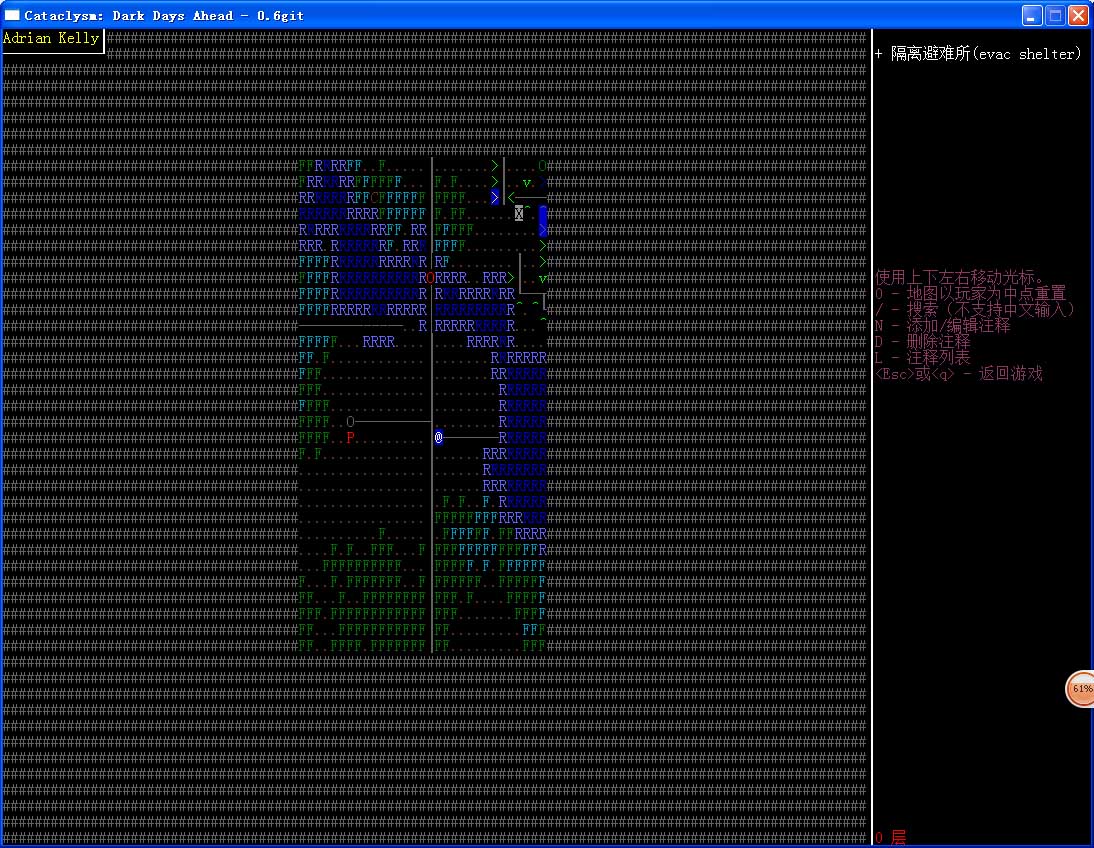Click the Adrian Kelly character name label
This screenshot has height=848, width=1094.
(51, 38)
